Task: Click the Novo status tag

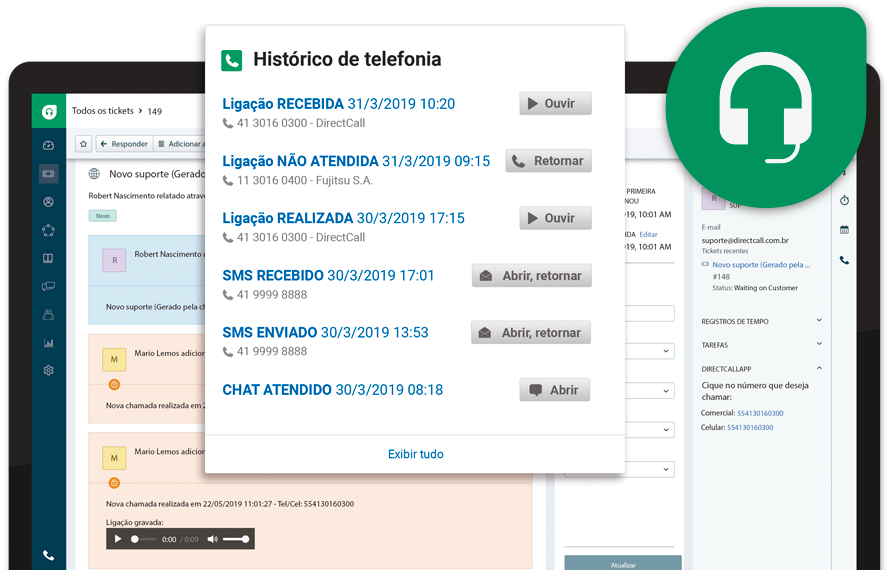Action: pos(102,215)
